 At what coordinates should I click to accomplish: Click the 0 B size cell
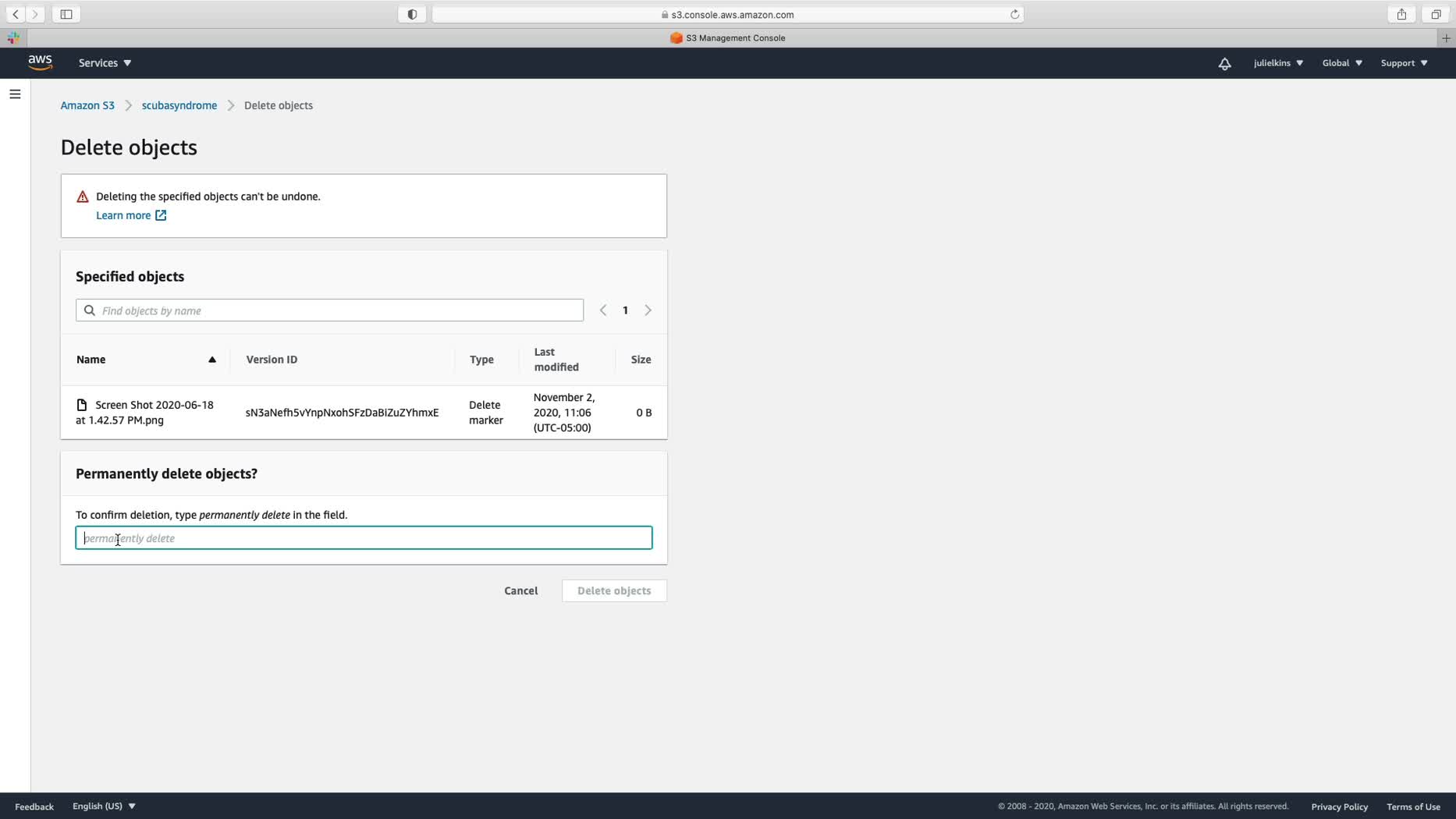(x=644, y=413)
